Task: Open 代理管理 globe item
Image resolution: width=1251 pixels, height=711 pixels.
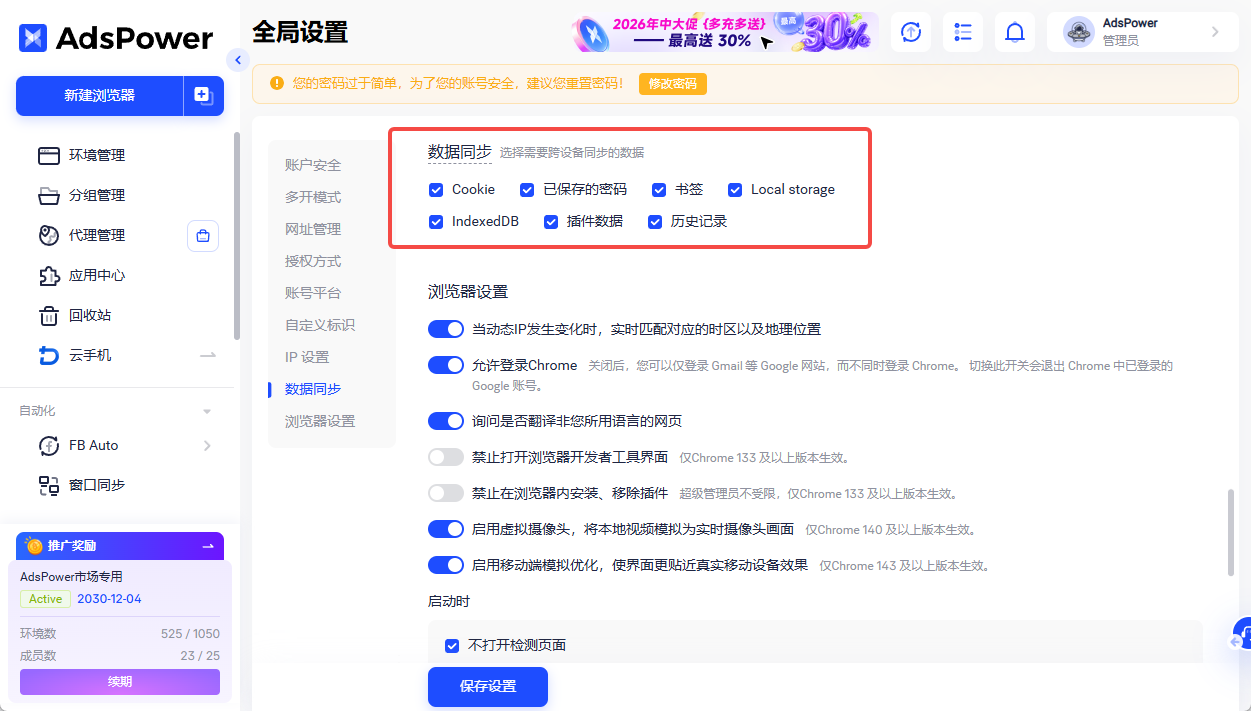Action: 97,235
